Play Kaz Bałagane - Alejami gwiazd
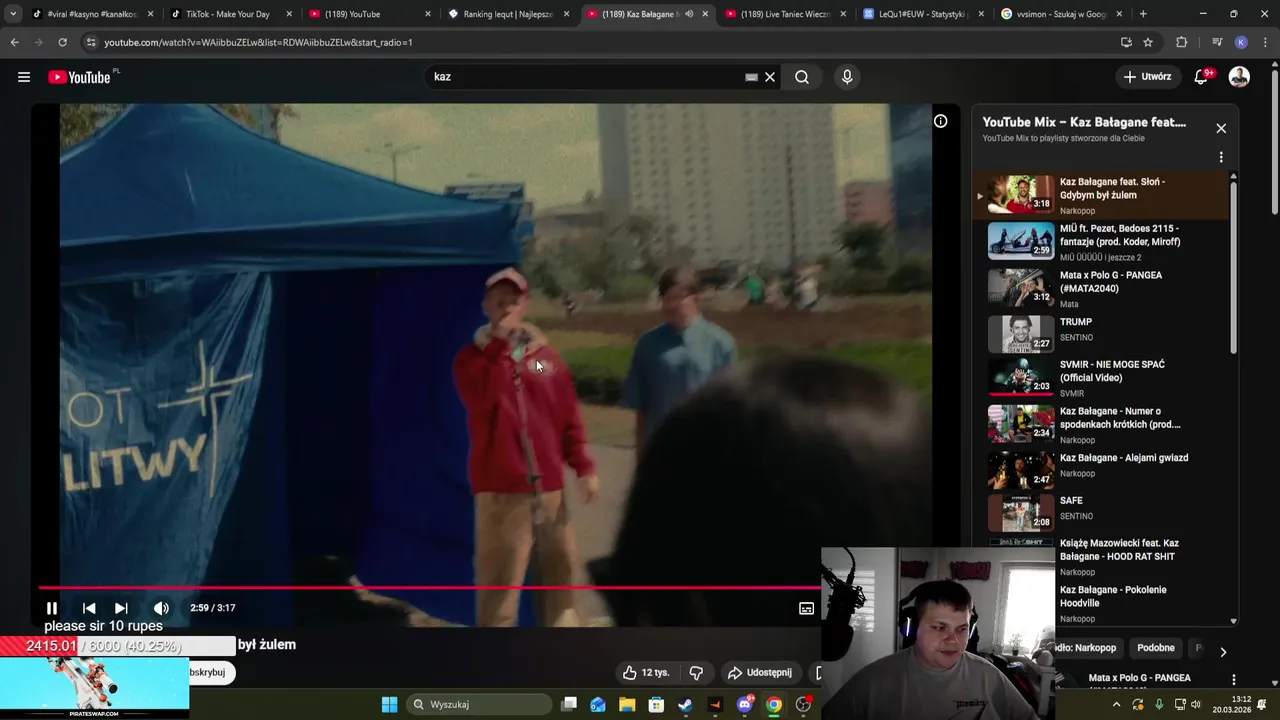The height and width of the screenshot is (720, 1280). pyautogui.click(x=1100, y=471)
